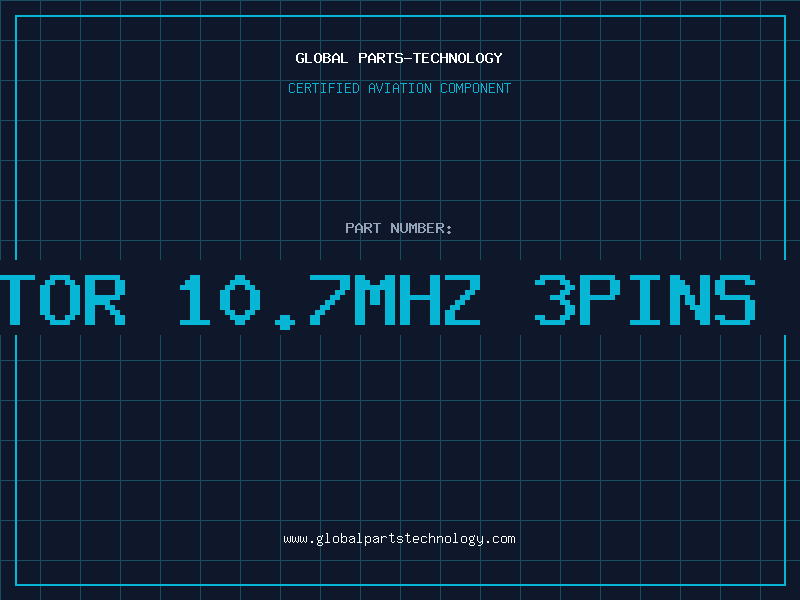
Task: Click the CERTIFIED AVIATION COMPONENT subtitle
Action: [399, 88]
